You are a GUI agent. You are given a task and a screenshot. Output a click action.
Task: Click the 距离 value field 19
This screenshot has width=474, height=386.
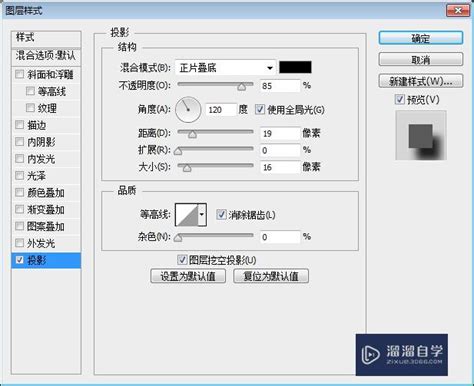point(280,134)
